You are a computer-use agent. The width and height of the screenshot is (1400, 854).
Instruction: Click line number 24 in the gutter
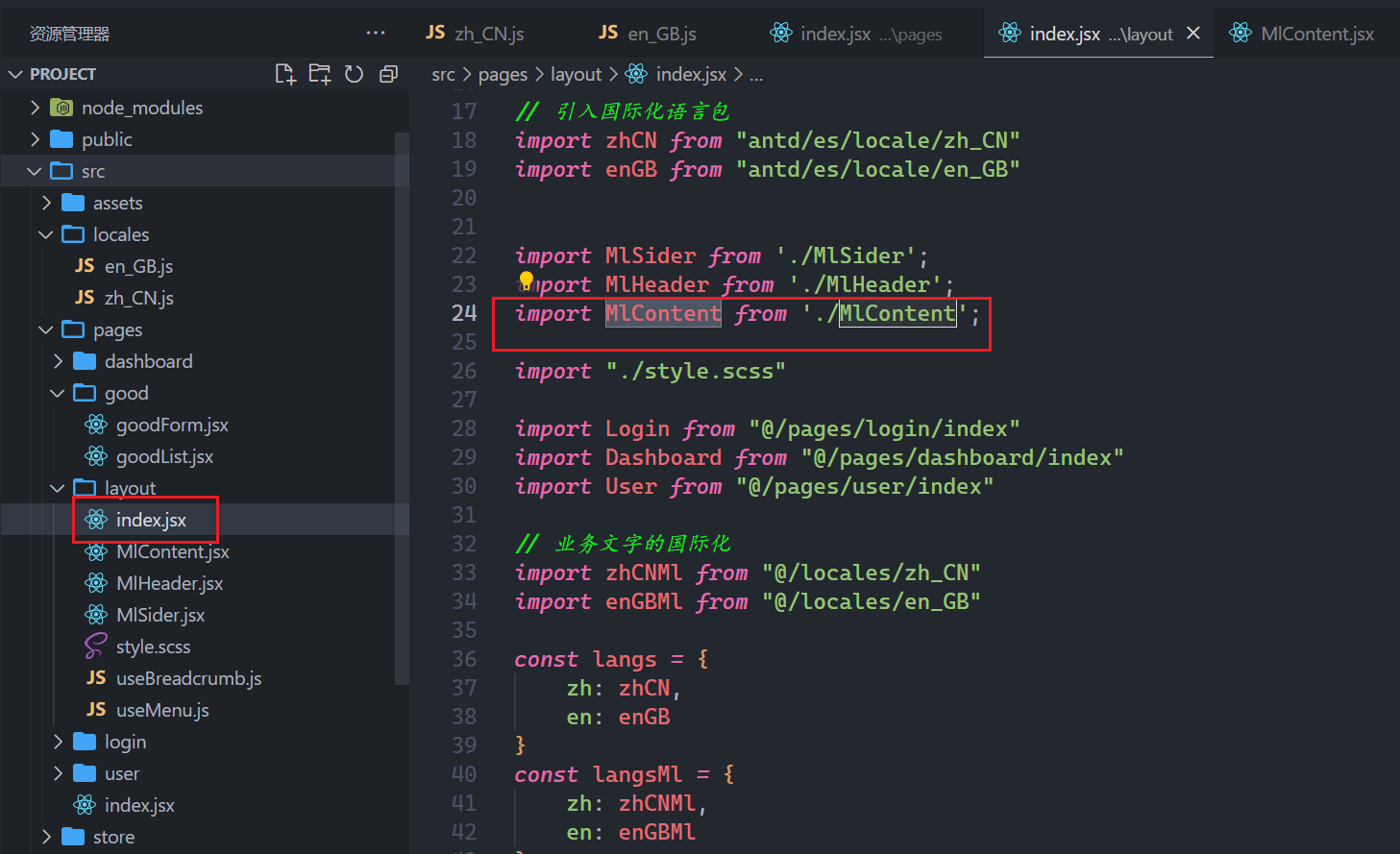tap(464, 313)
